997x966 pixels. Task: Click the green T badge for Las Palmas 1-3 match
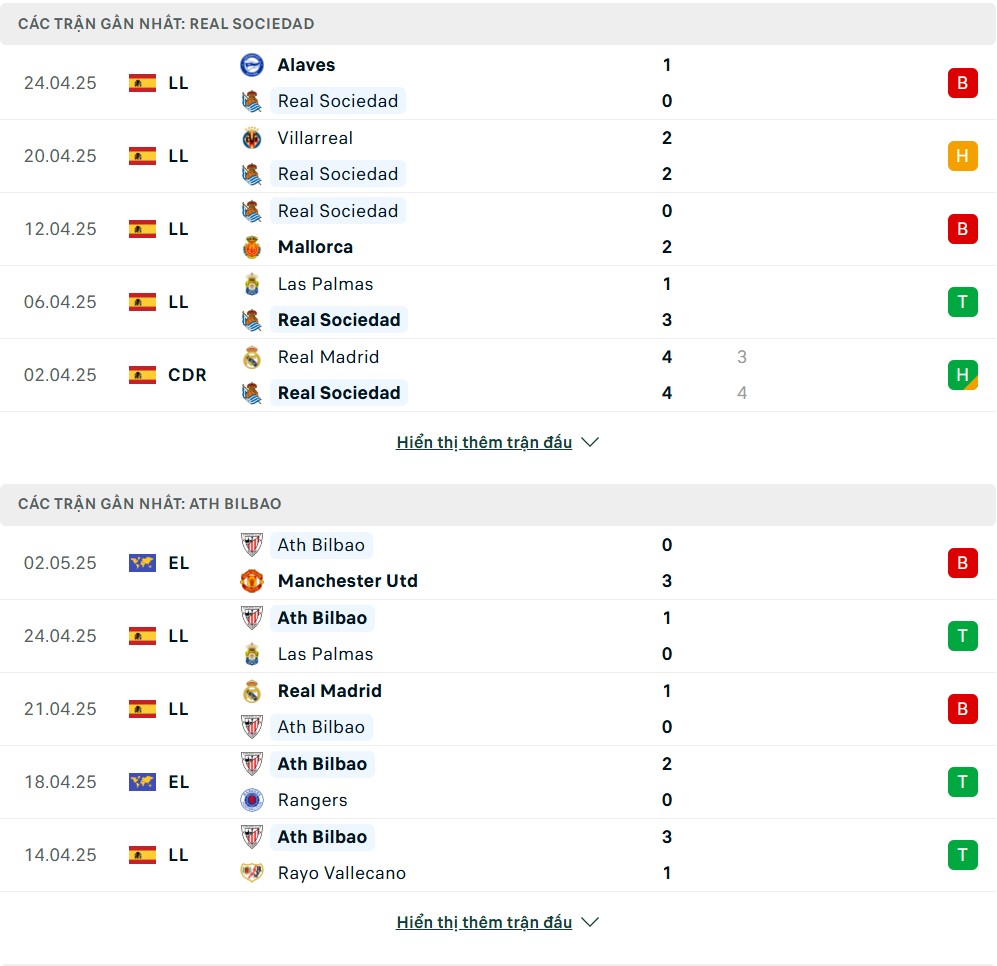pos(963,301)
